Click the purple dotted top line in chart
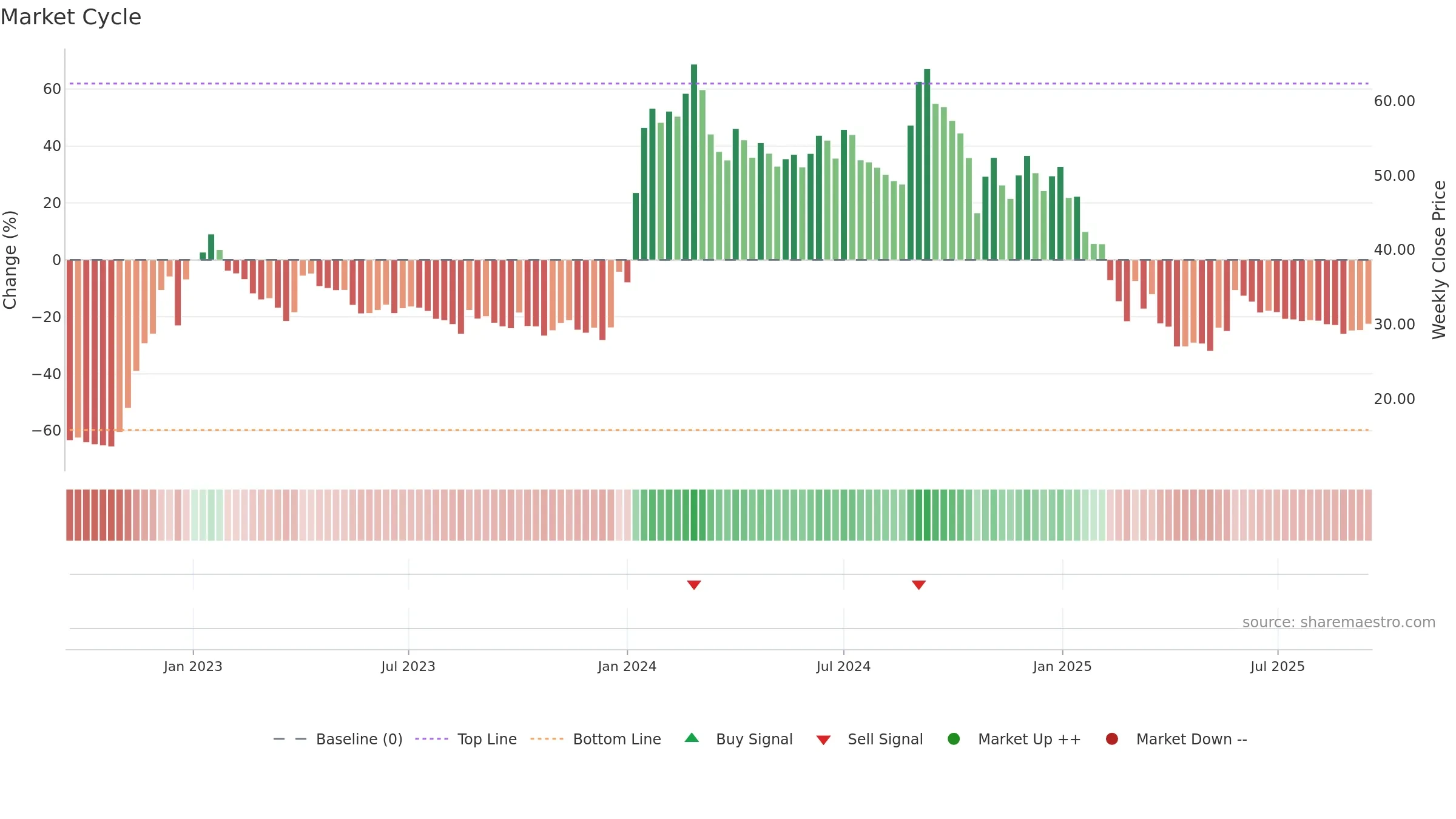 (x=719, y=83)
